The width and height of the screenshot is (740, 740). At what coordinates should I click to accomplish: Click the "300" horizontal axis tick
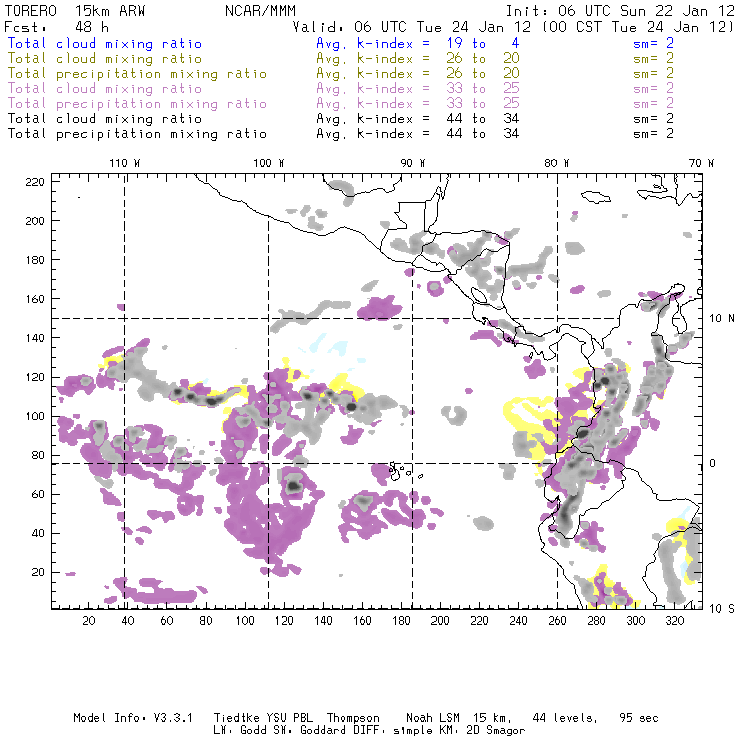636,621
